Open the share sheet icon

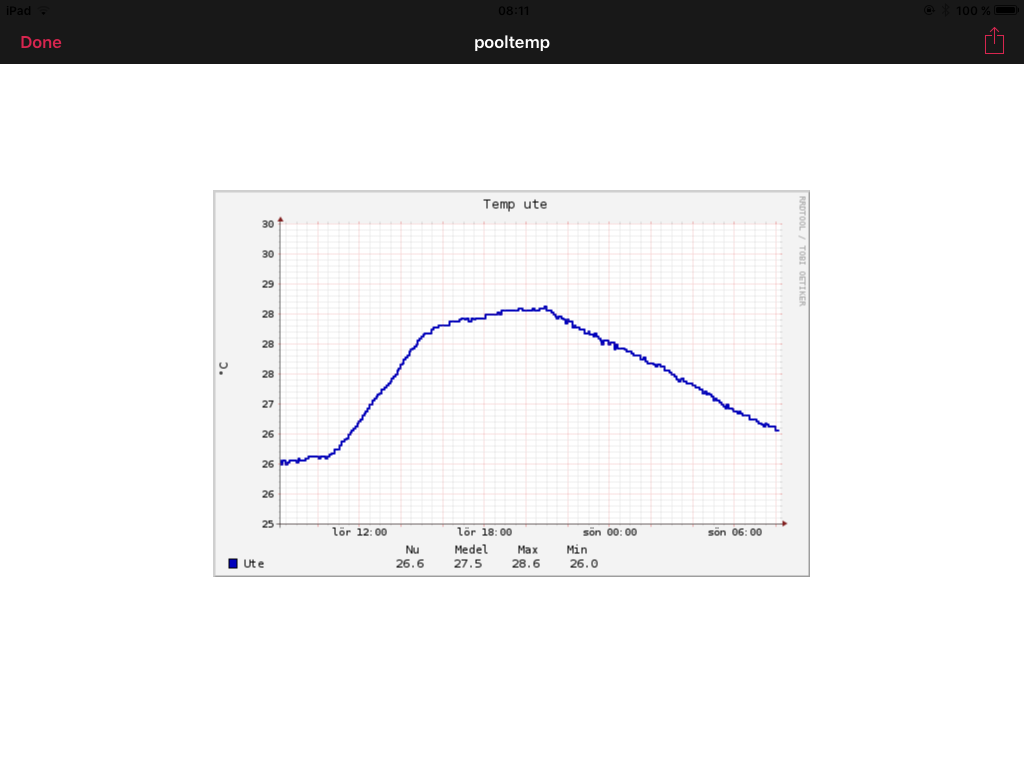[993, 41]
